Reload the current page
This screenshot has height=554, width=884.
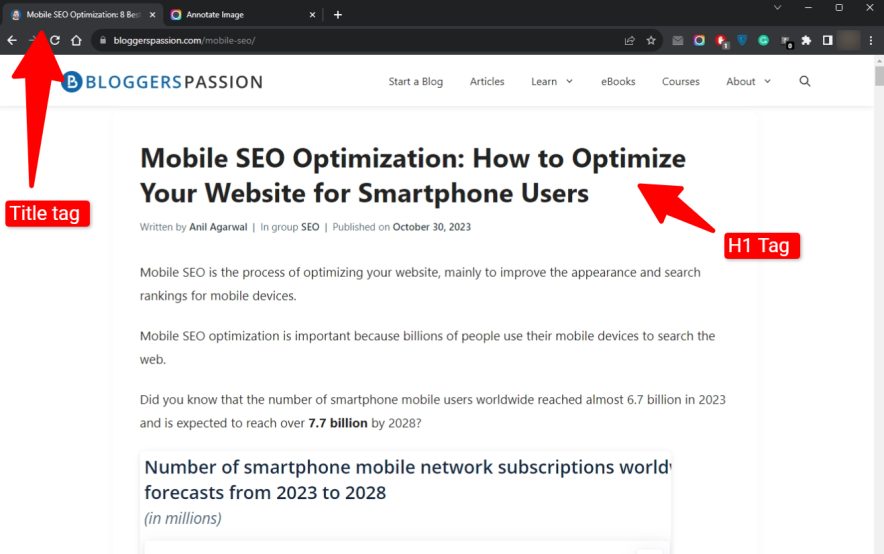55,41
